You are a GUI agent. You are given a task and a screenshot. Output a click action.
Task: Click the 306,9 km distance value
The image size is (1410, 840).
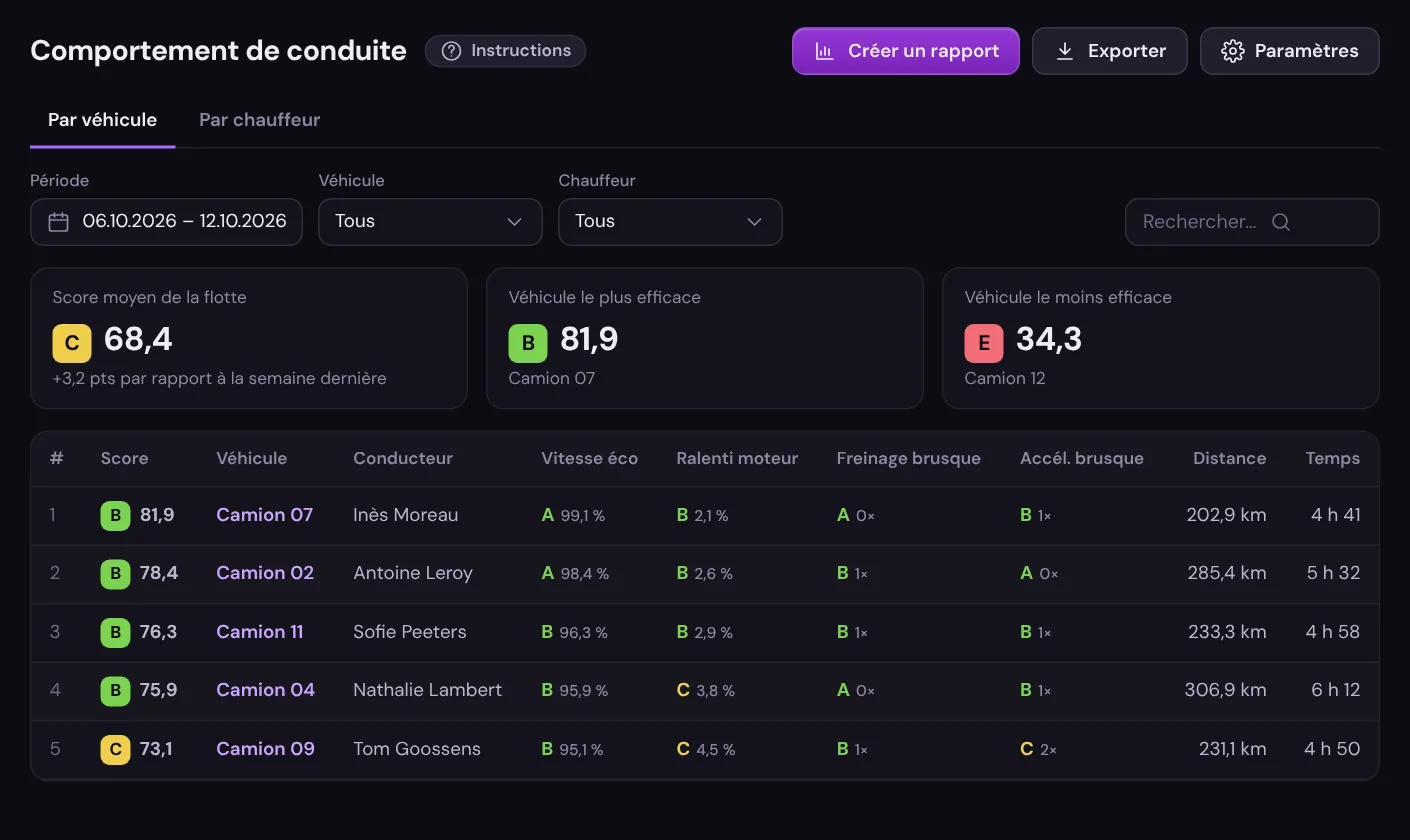tap(1225, 690)
